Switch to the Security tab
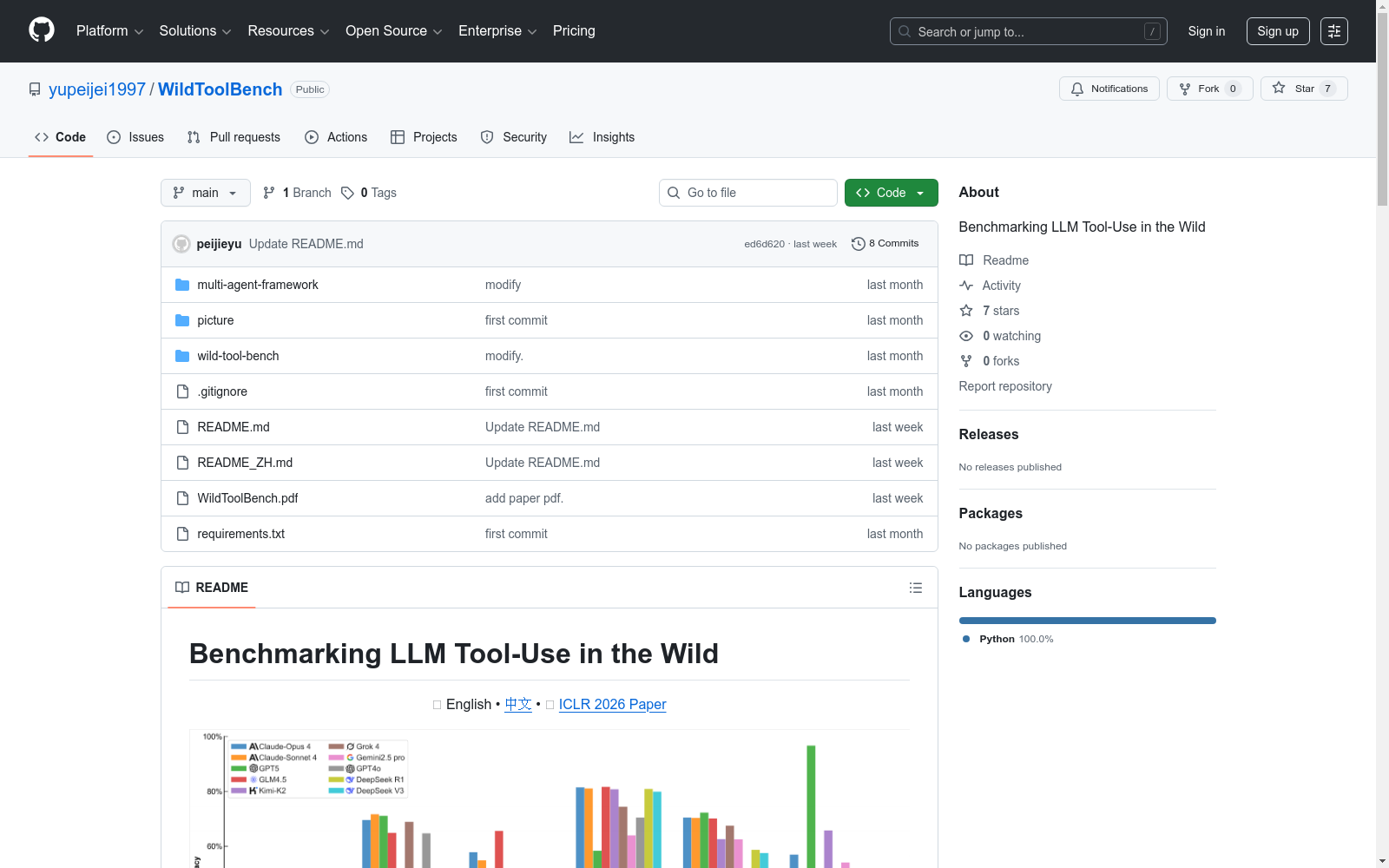1389x868 pixels. point(514,137)
